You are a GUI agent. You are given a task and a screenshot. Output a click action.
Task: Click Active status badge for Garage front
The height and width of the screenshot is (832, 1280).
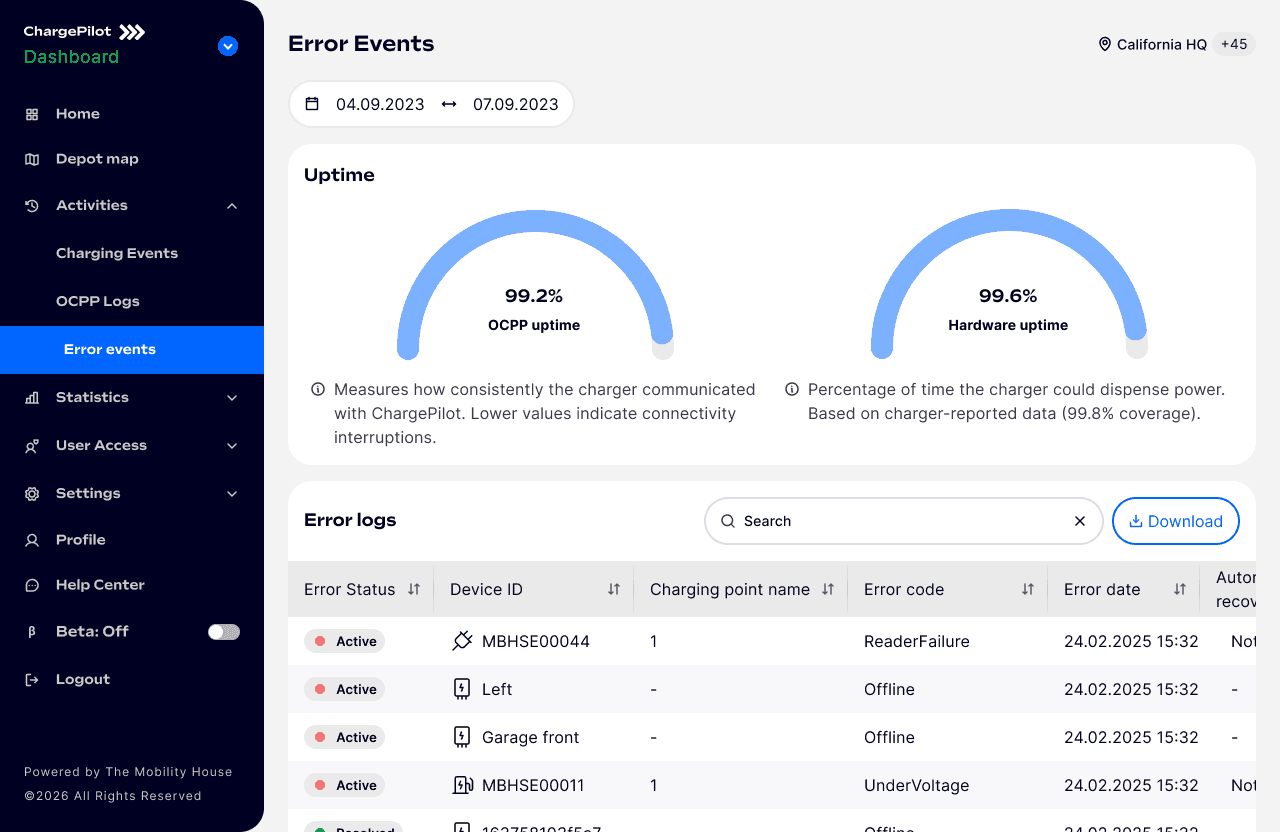tap(345, 737)
